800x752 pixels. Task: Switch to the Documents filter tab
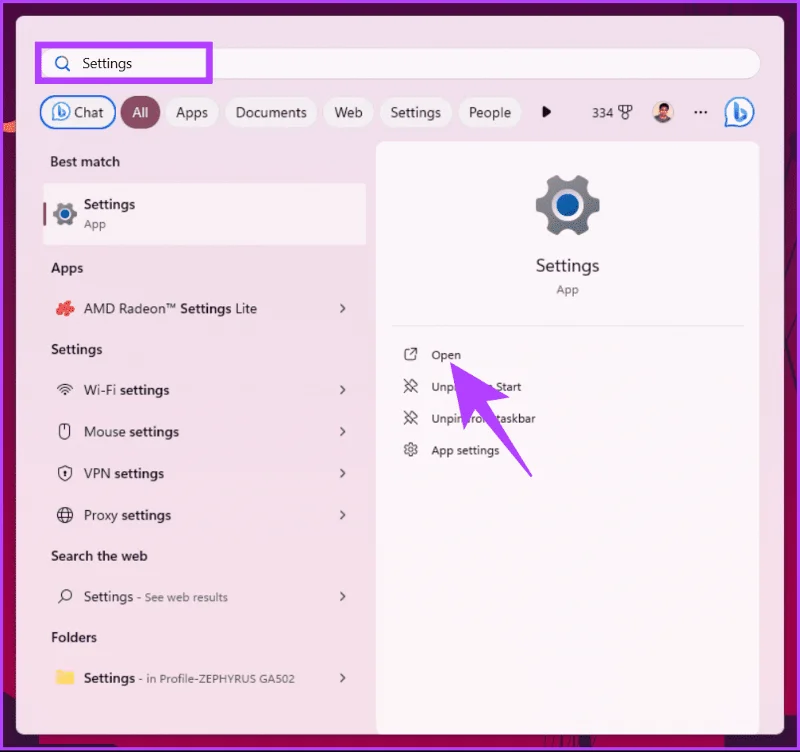pyautogui.click(x=271, y=112)
